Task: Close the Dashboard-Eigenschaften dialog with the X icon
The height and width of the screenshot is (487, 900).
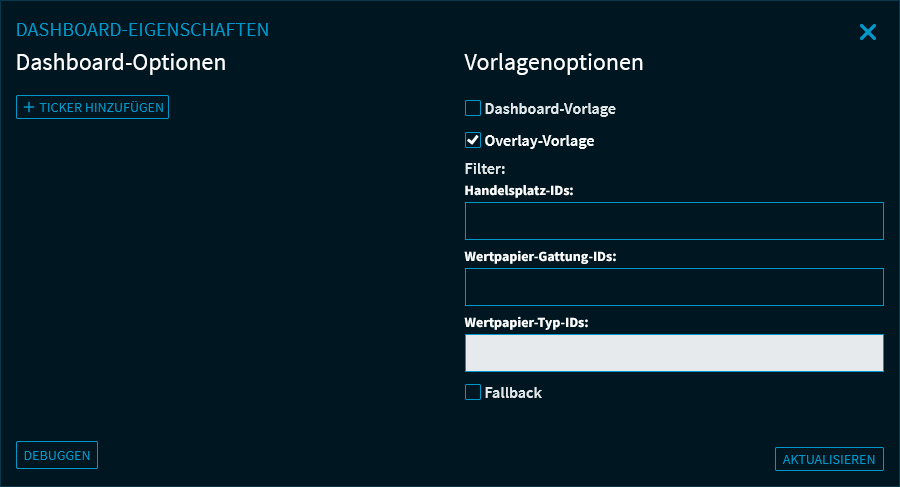Action: 867,33
